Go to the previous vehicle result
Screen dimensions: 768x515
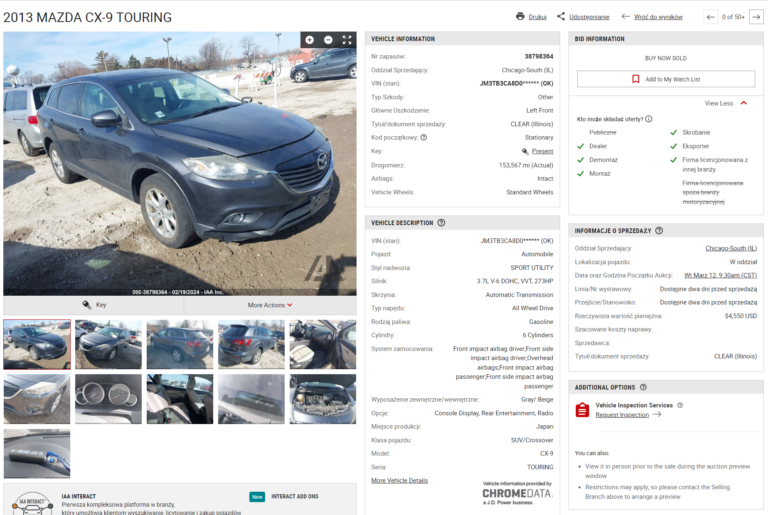pos(710,17)
